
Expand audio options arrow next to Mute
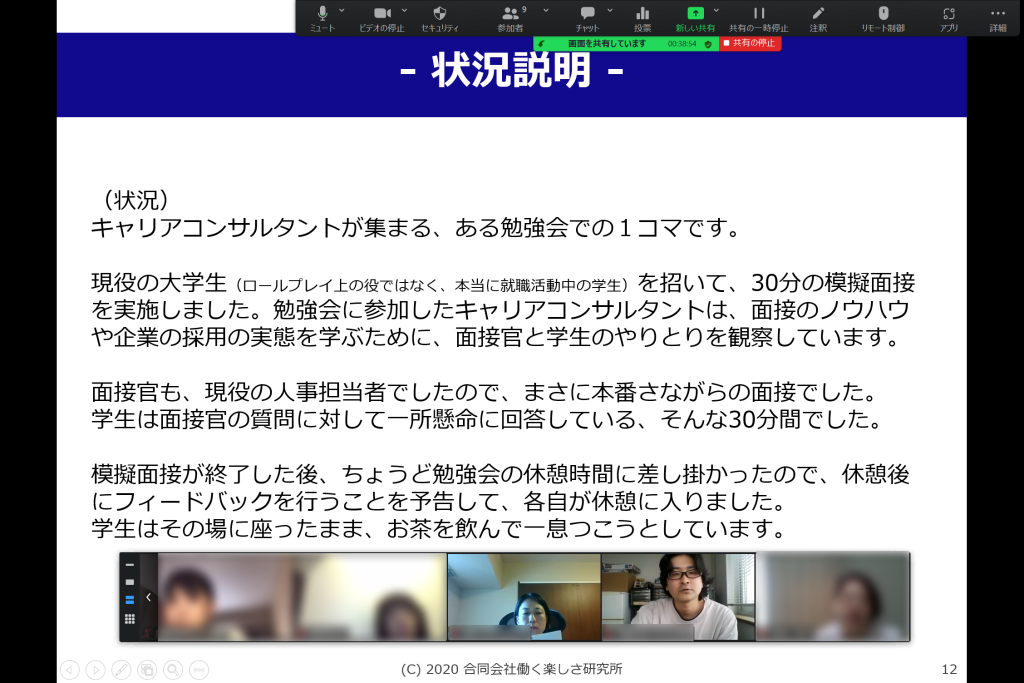342,10
